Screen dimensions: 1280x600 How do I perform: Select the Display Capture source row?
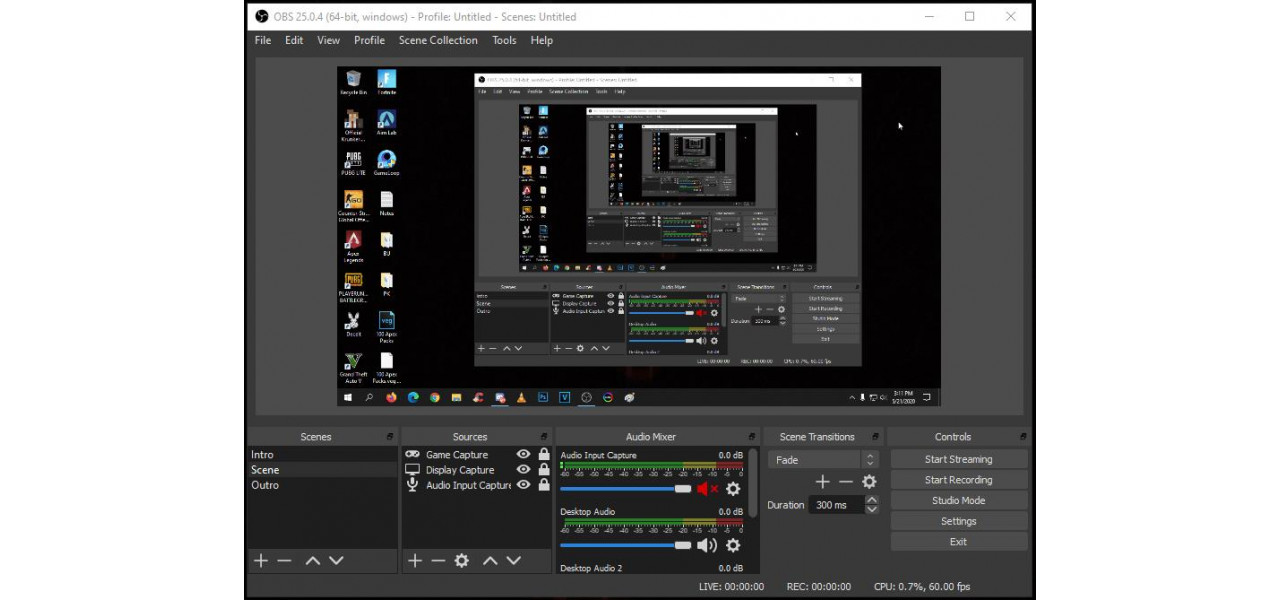click(x=476, y=470)
